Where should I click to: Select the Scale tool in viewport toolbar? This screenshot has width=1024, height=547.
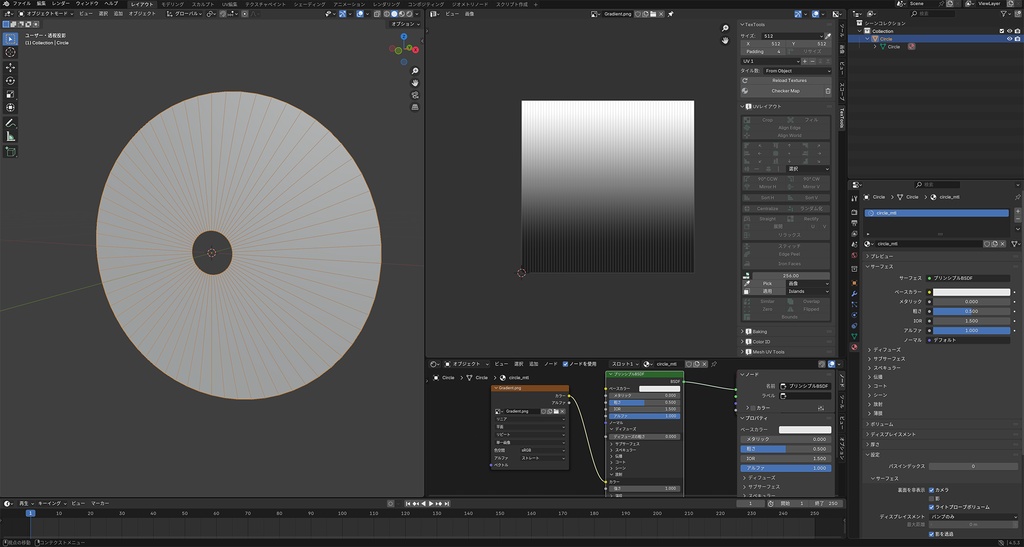click(x=10, y=94)
